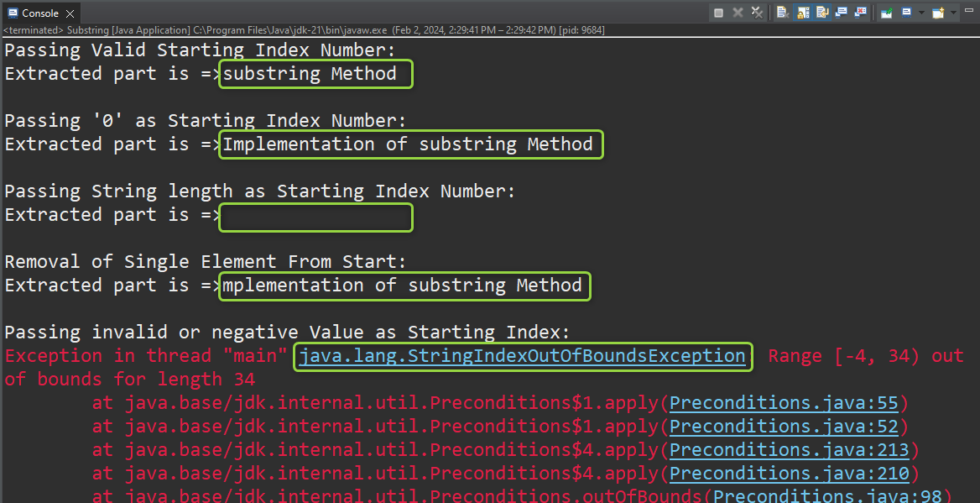Screen dimensions: 980x503
Task: Click output 'Implementation of substring Method'
Action: (x=408, y=144)
